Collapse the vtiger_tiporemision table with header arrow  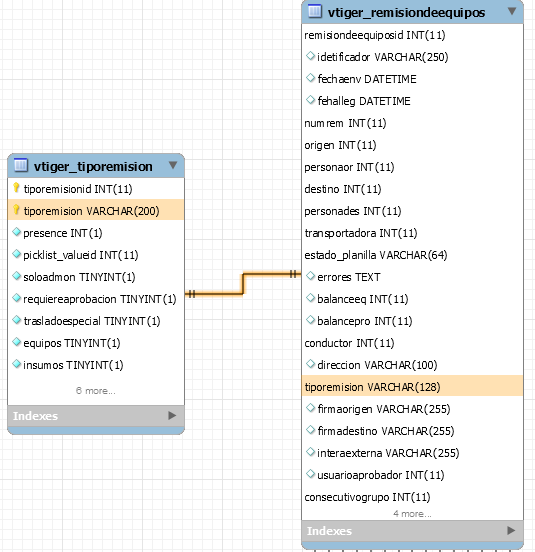click(x=172, y=165)
